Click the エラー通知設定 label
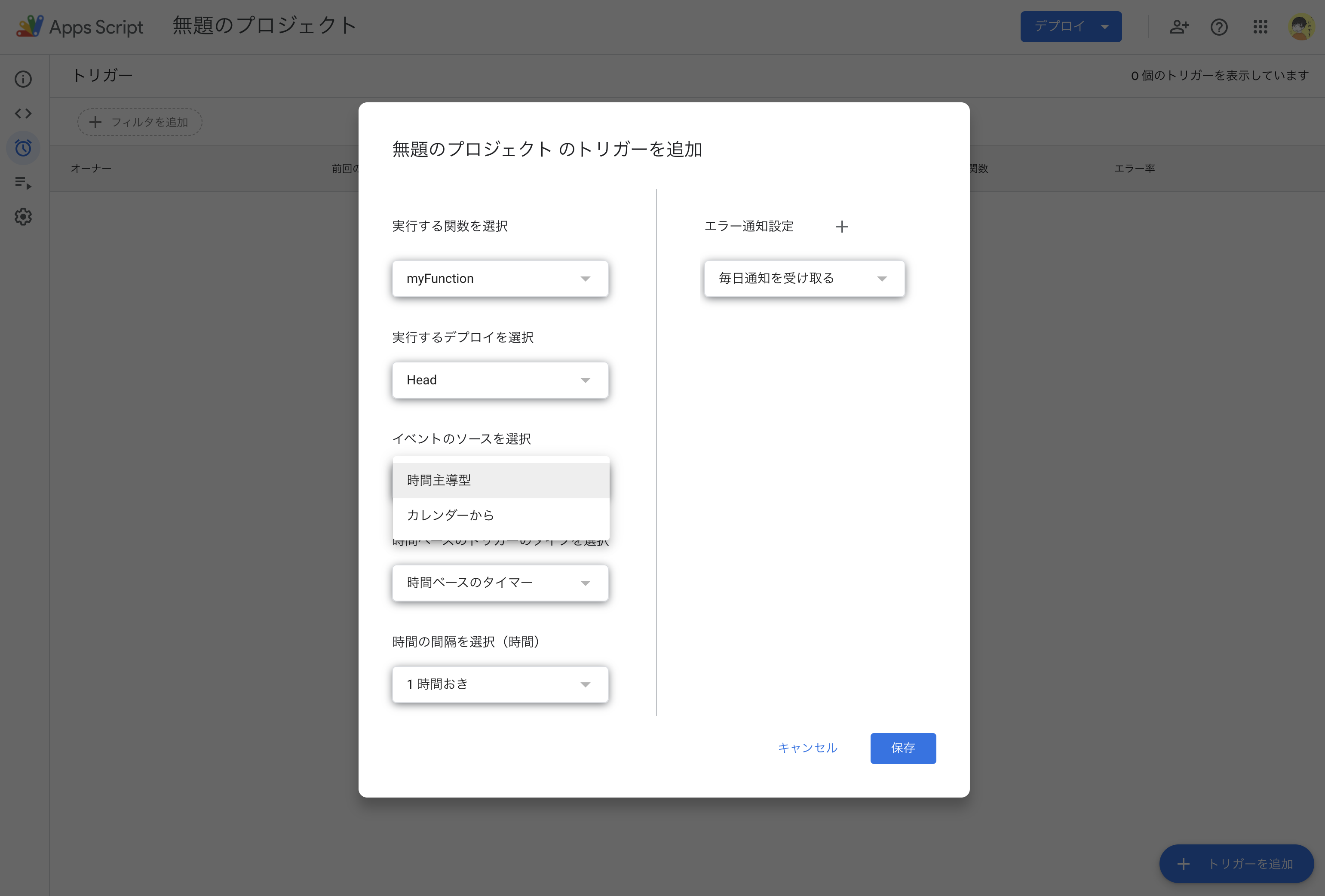The height and width of the screenshot is (896, 1325). pyautogui.click(x=749, y=227)
